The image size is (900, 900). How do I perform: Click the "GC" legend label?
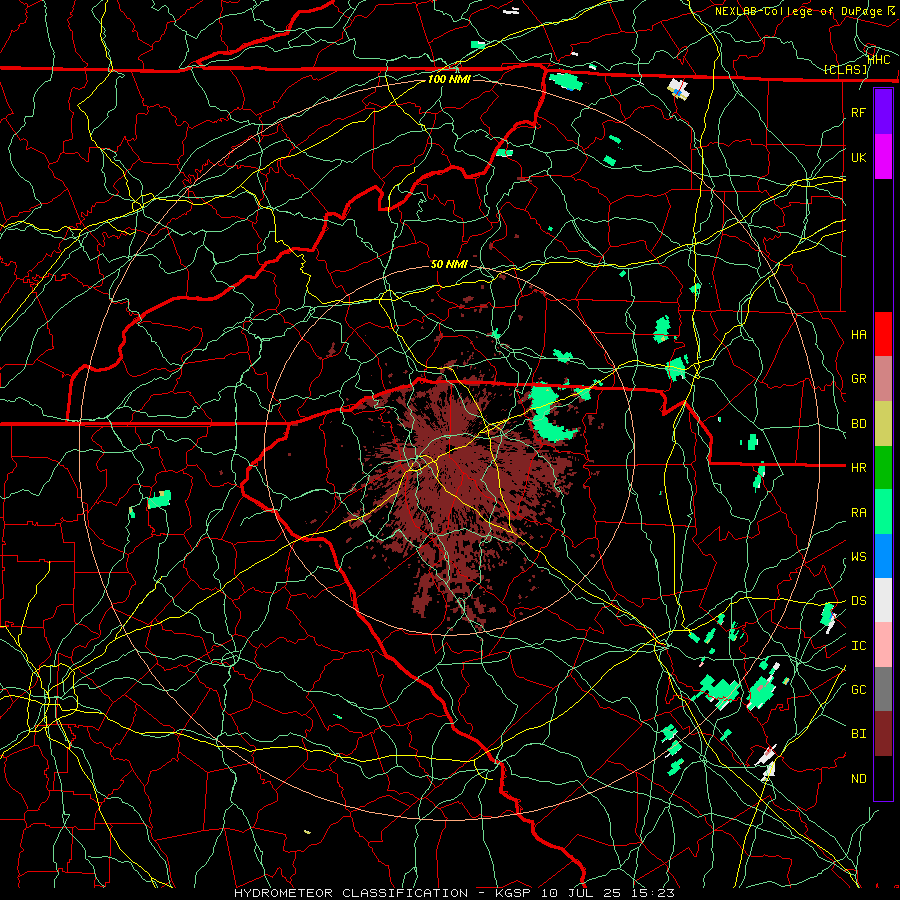click(858, 690)
